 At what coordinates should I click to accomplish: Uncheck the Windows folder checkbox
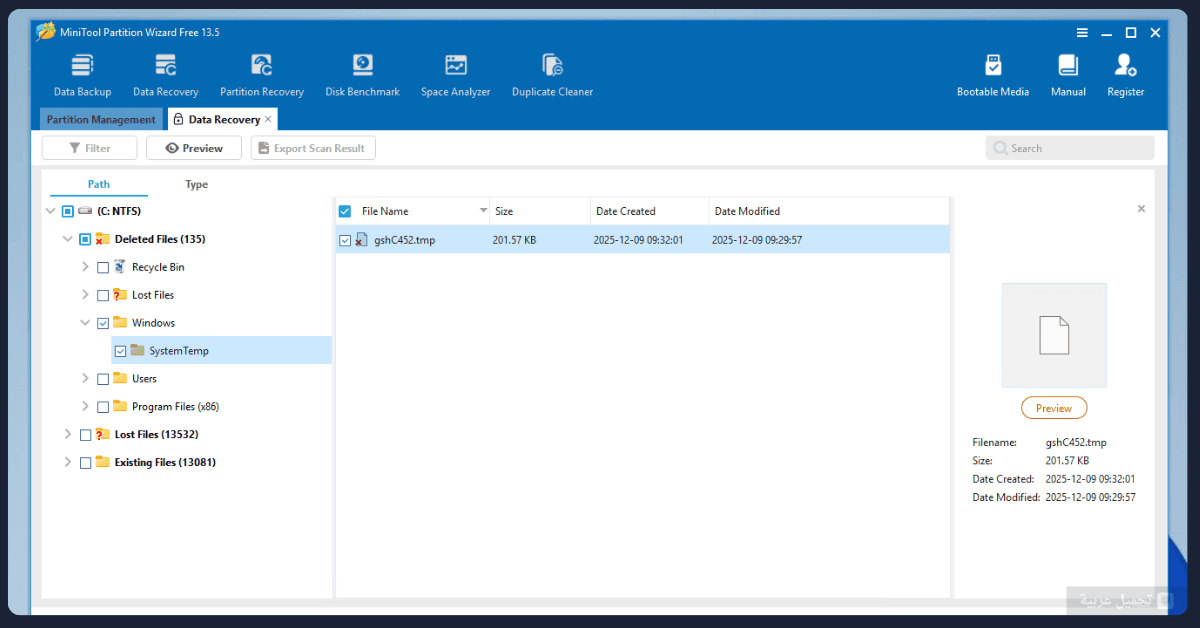click(103, 323)
